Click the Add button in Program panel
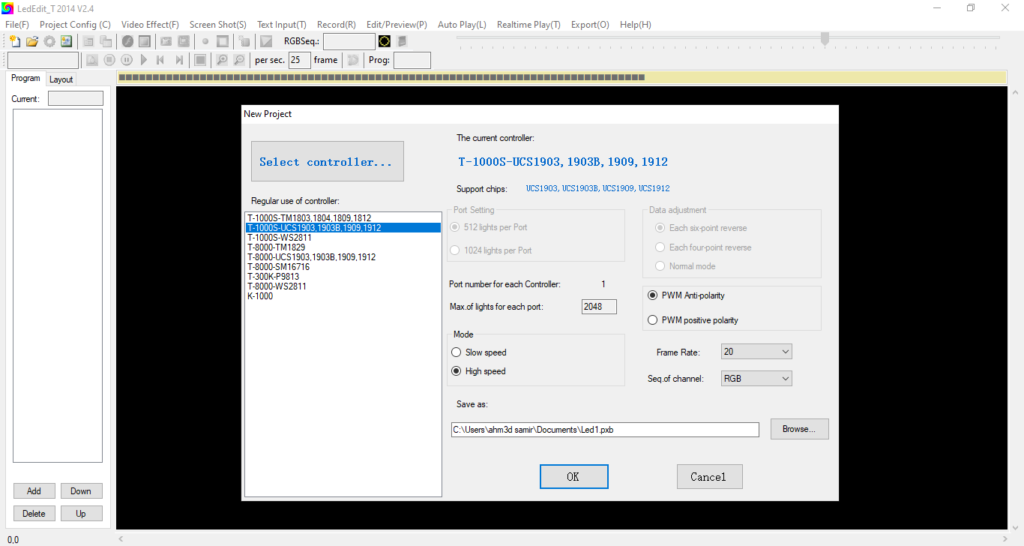1024x546 pixels. [34, 491]
